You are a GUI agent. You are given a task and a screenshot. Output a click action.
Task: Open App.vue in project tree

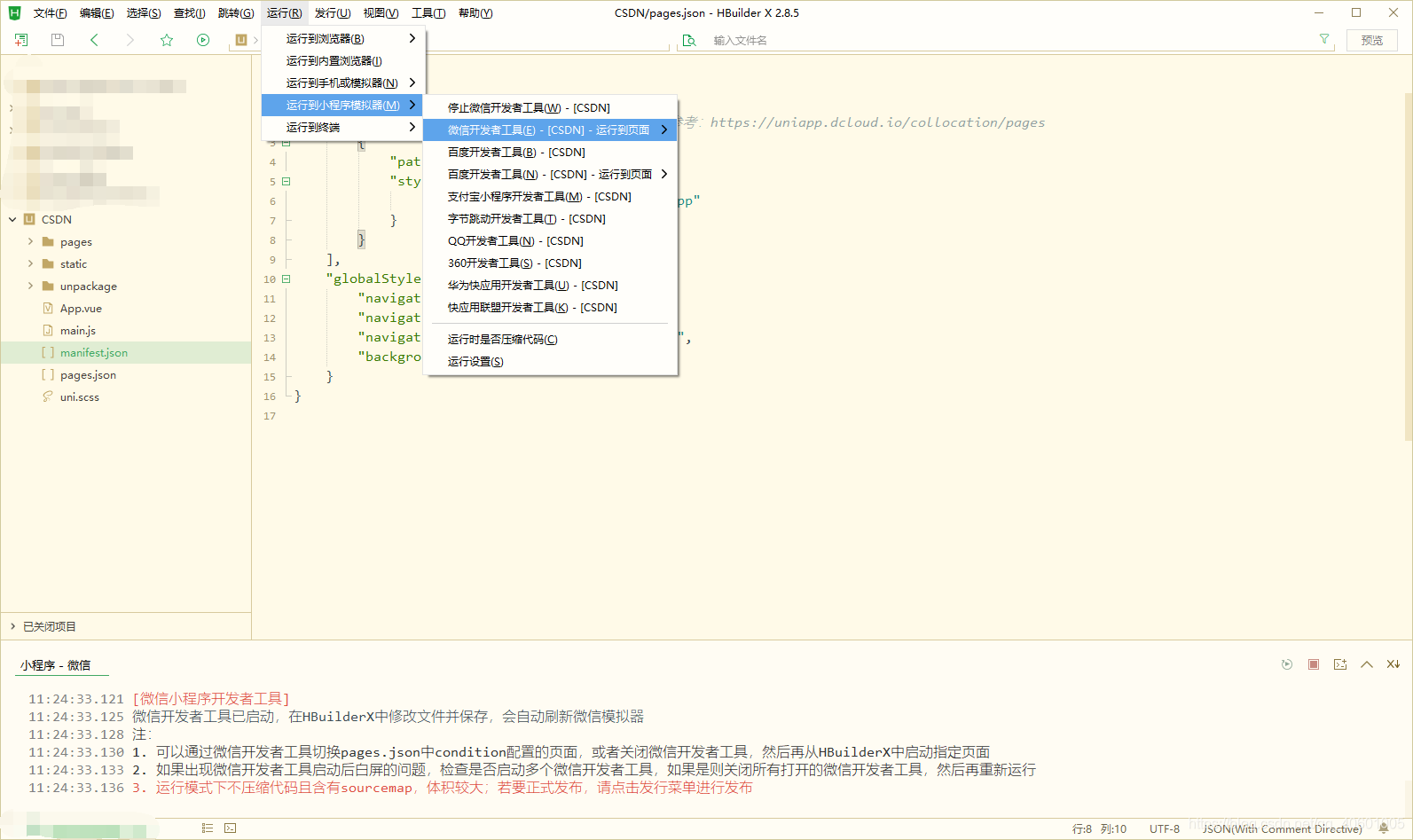point(81,308)
